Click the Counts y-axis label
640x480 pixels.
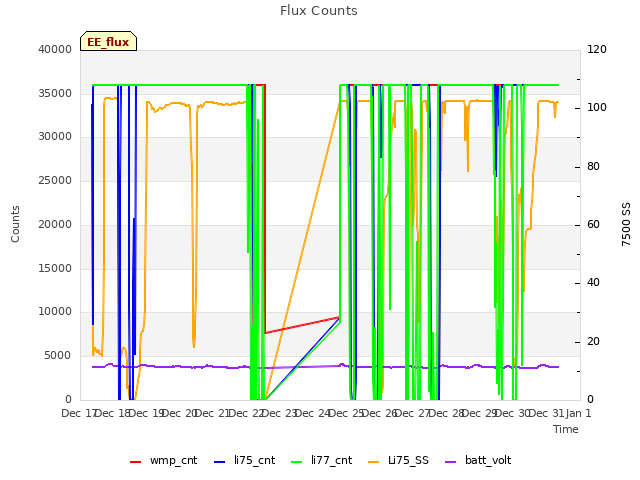pyautogui.click(x=15, y=224)
